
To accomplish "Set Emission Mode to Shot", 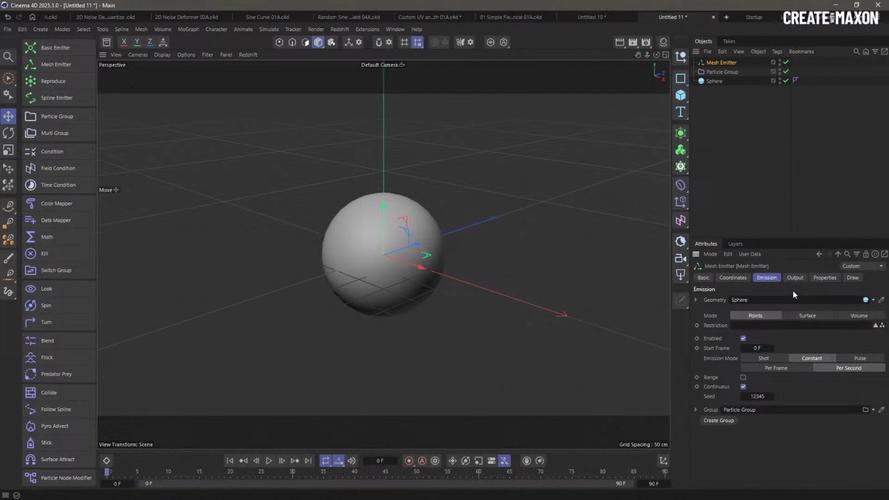I will [x=764, y=358].
